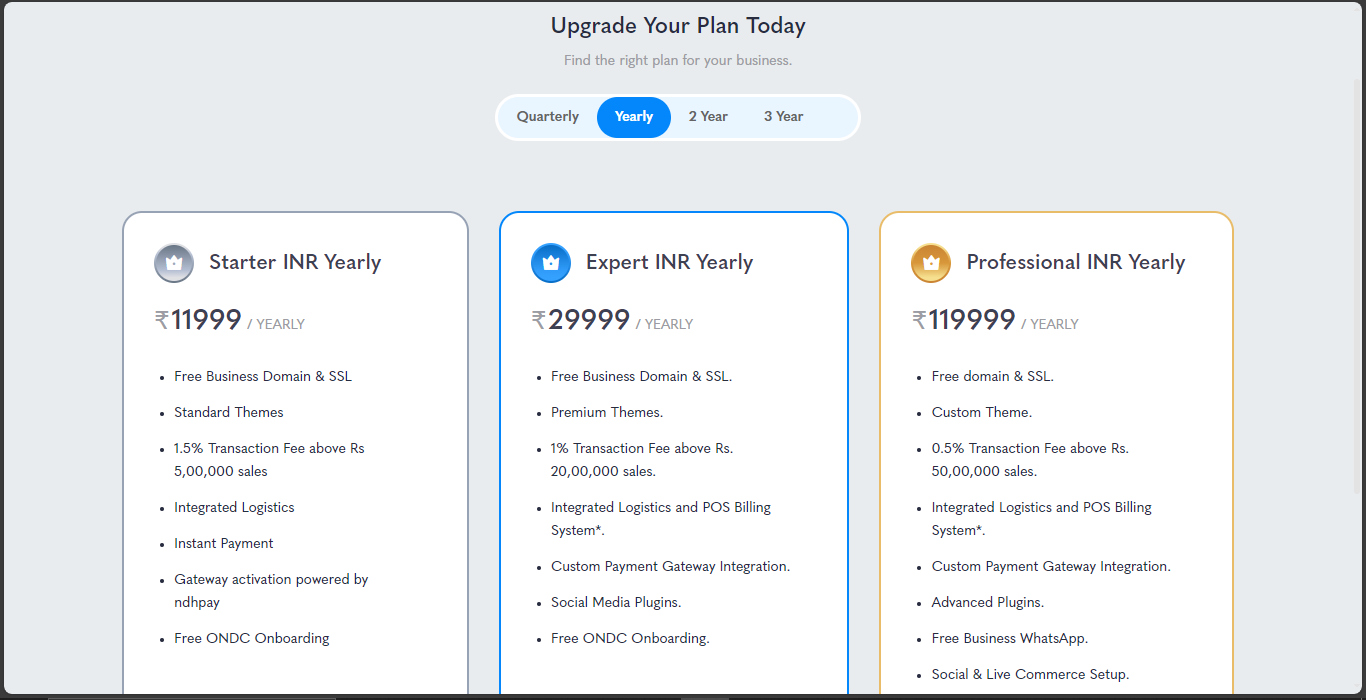Switch billing period to Quarterly
The image size is (1366, 700).
548,117
